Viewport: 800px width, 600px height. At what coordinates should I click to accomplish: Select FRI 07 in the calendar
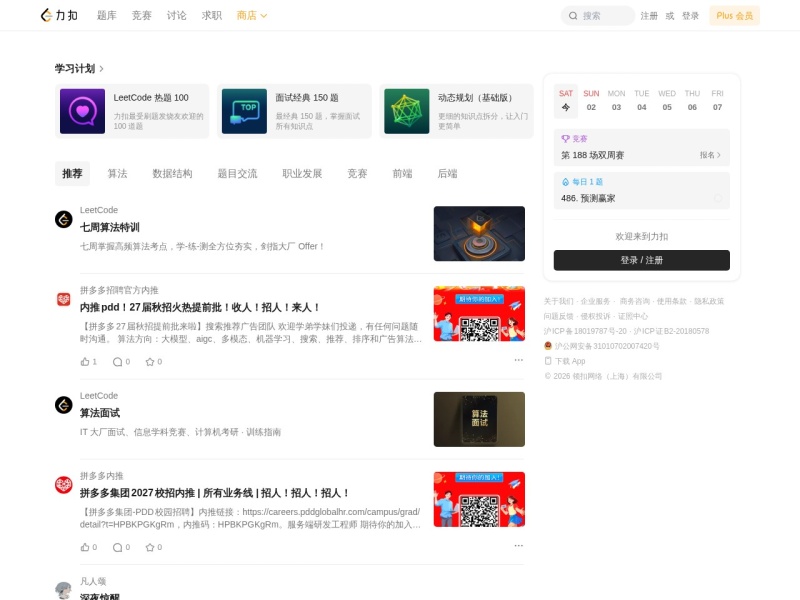[717, 101]
